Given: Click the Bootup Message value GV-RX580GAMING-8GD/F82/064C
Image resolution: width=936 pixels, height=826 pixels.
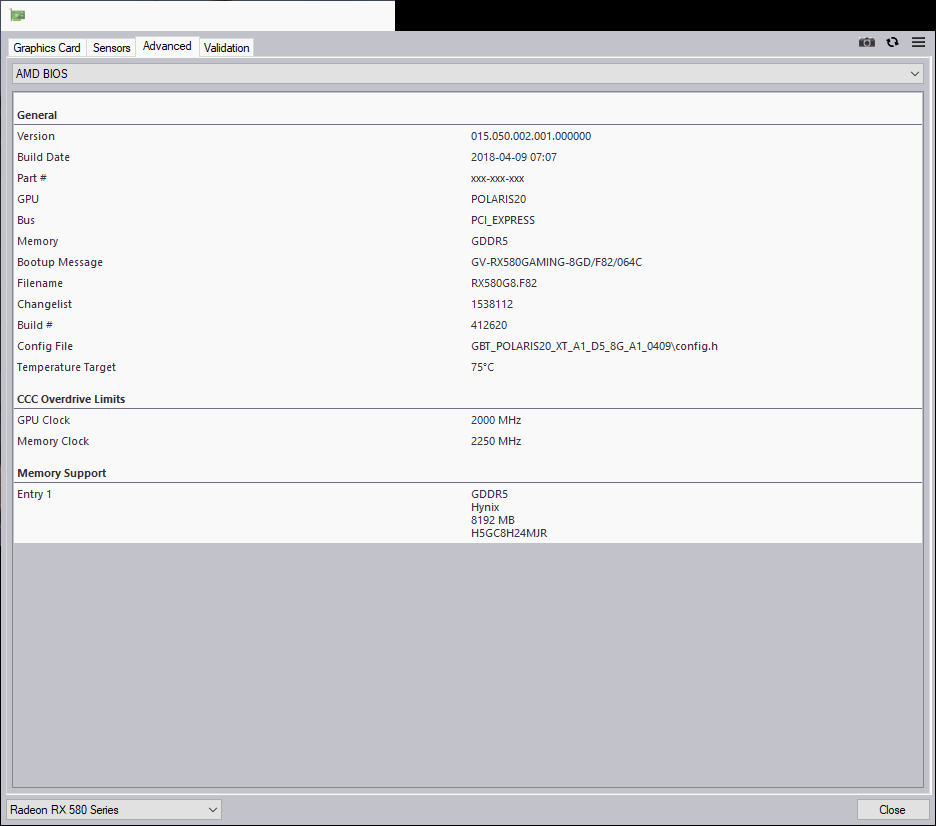Looking at the screenshot, I should (x=556, y=262).
